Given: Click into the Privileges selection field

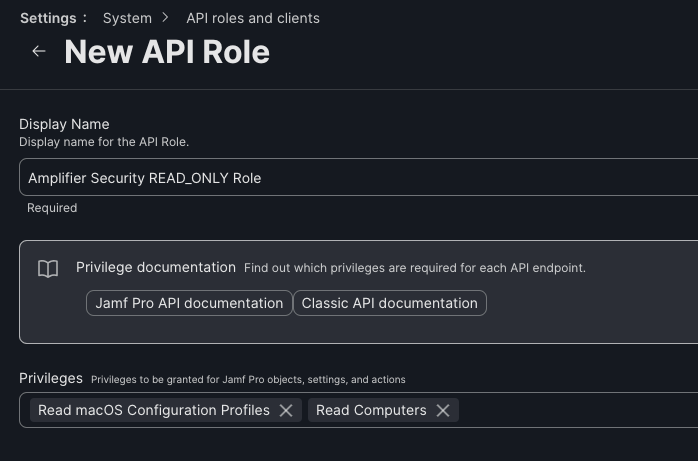Looking at the screenshot, I should pos(358,410).
